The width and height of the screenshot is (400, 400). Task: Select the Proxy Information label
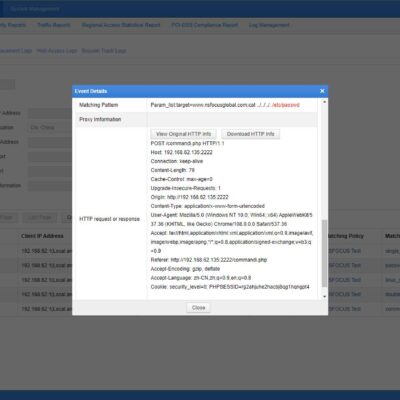(100, 119)
